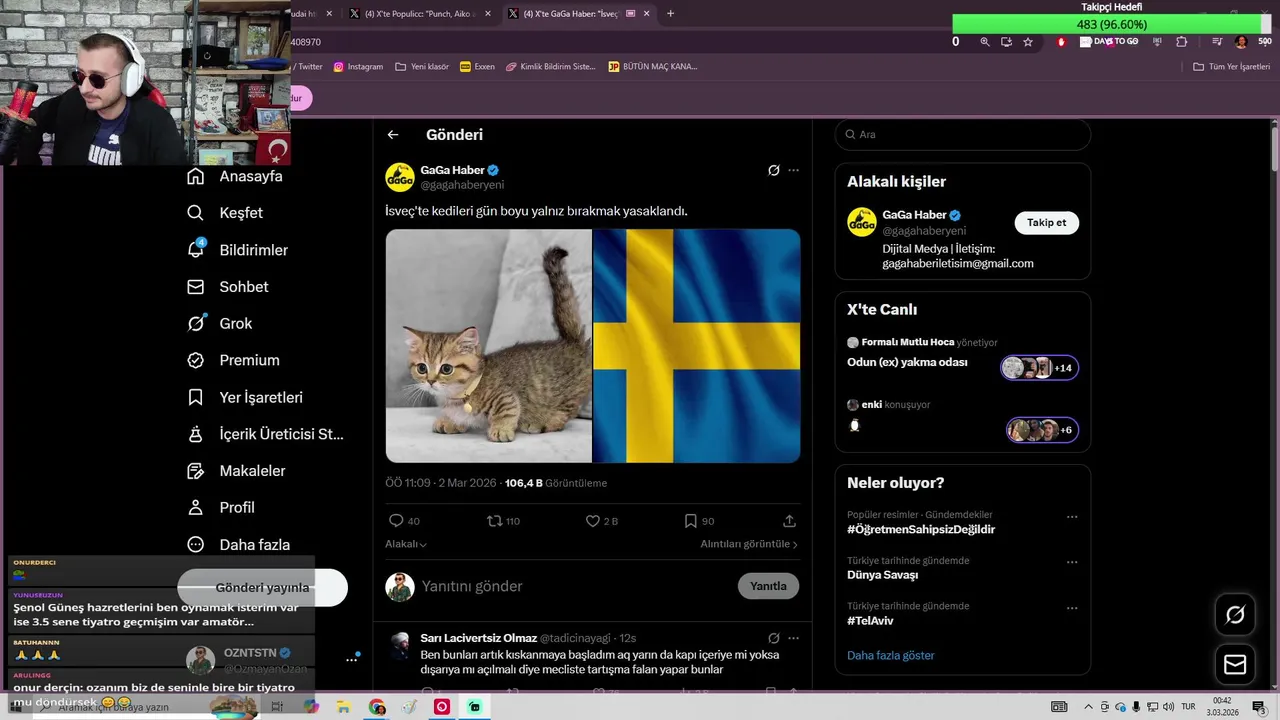The image size is (1280, 720).
Task: Open Profil page
Action: click(x=221, y=508)
